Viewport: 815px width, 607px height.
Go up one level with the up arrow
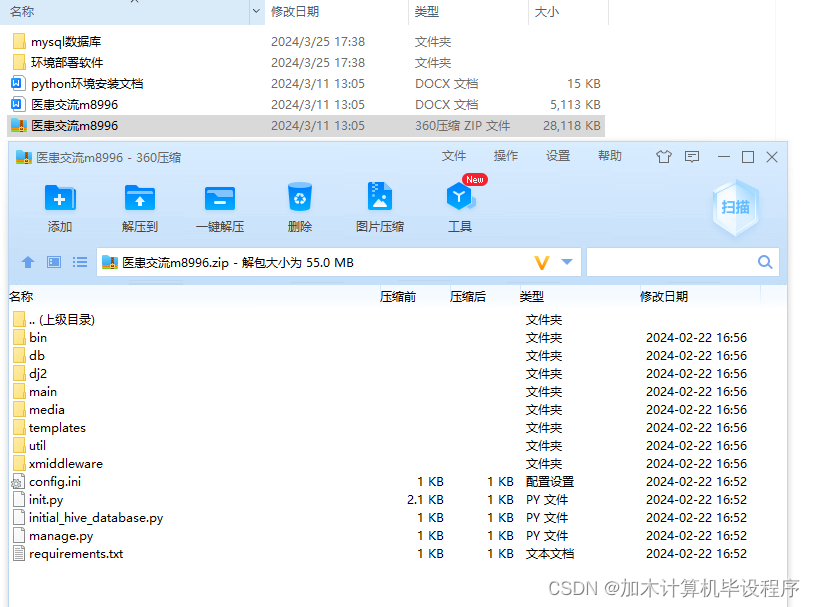point(28,262)
